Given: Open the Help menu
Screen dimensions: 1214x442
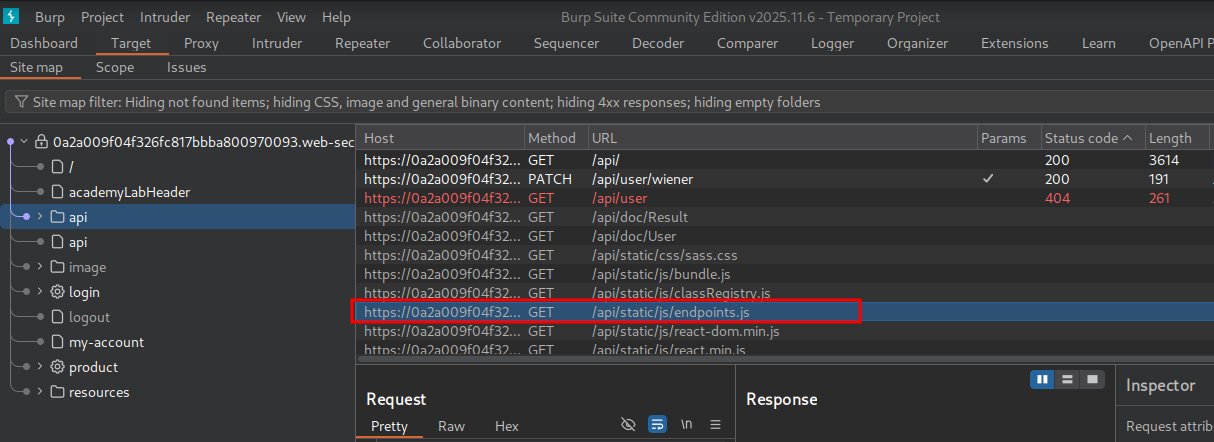Looking at the screenshot, I should tap(337, 17).
